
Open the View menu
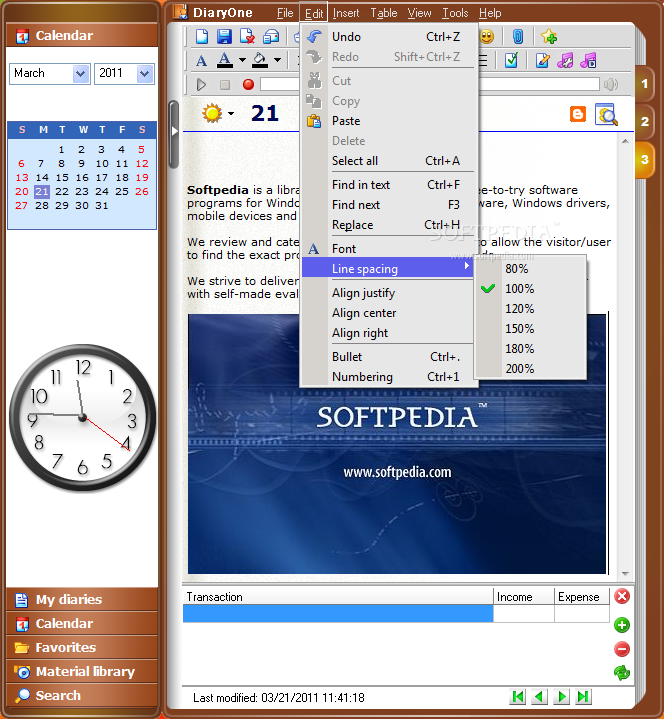419,13
